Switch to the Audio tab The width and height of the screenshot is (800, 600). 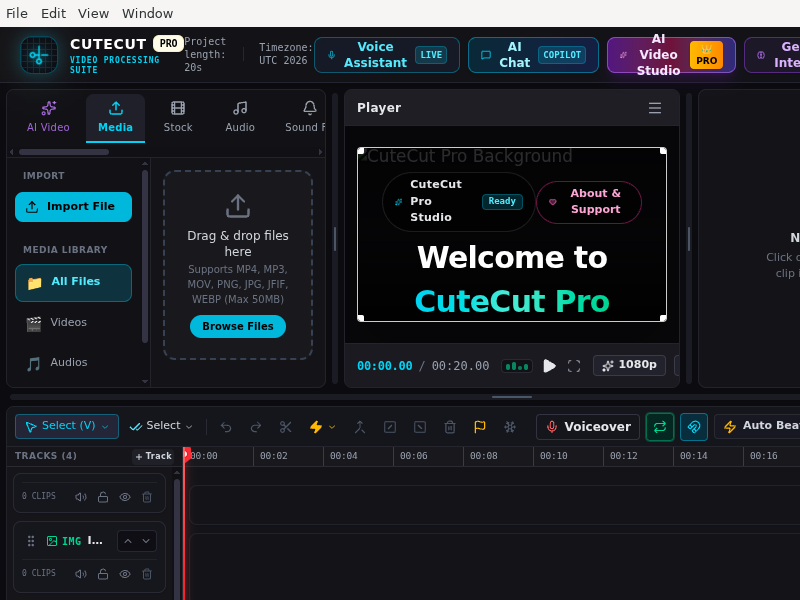pyautogui.click(x=240, y=118)
